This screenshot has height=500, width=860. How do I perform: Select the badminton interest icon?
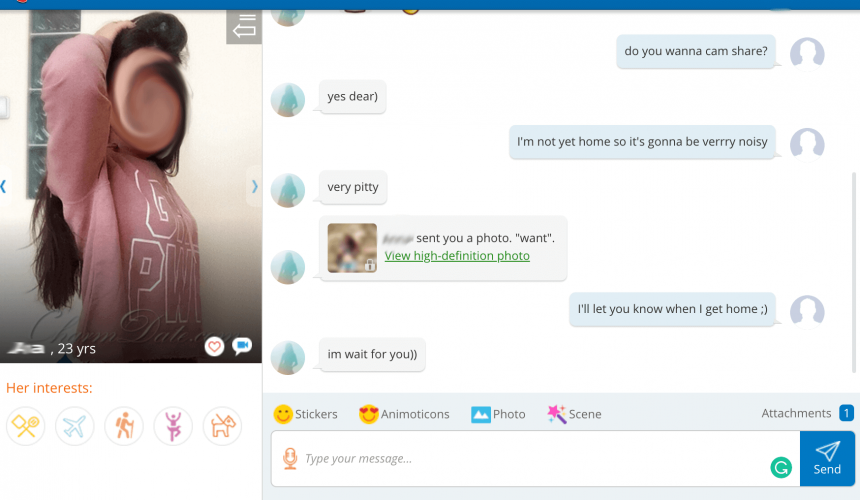(x=25, y=426)
